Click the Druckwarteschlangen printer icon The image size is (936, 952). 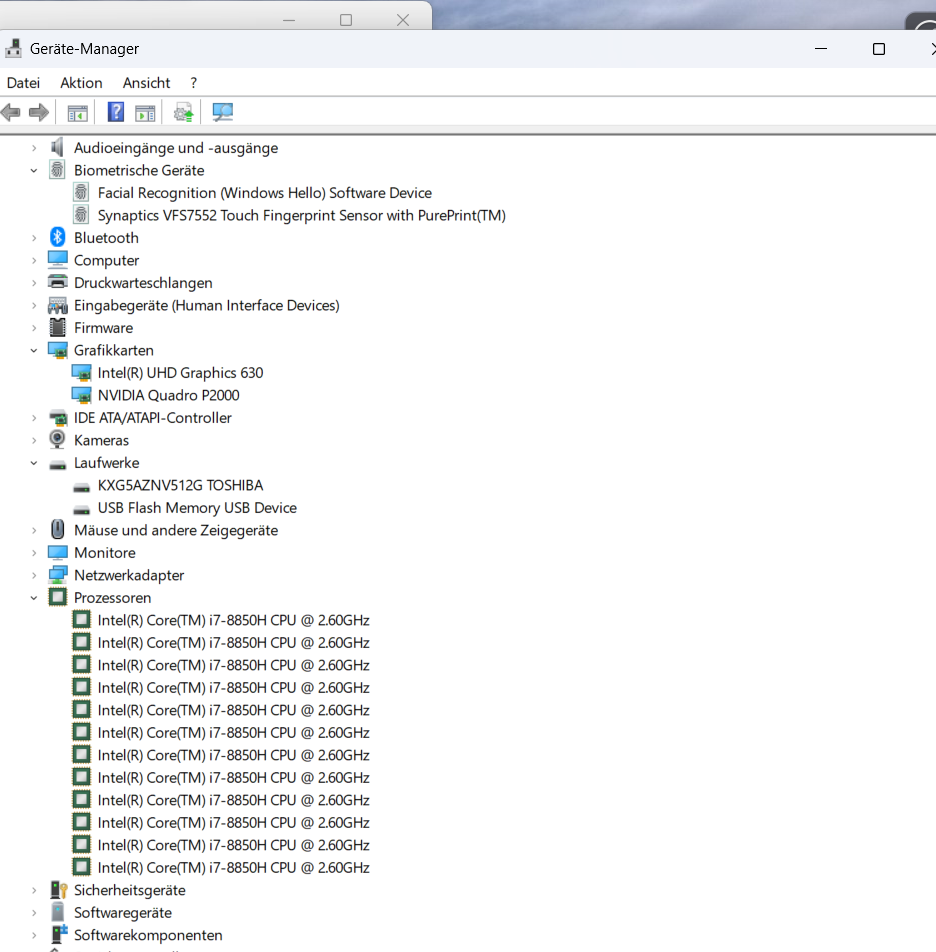pyautogui.click(x=58, y=282)
